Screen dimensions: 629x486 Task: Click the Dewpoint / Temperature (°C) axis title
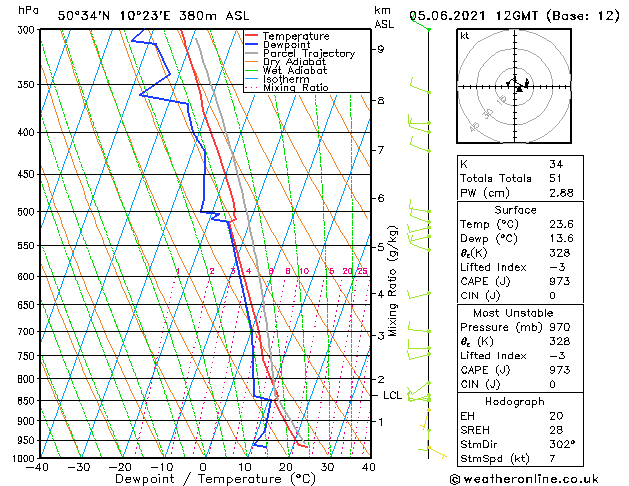[x=215, y=479]
